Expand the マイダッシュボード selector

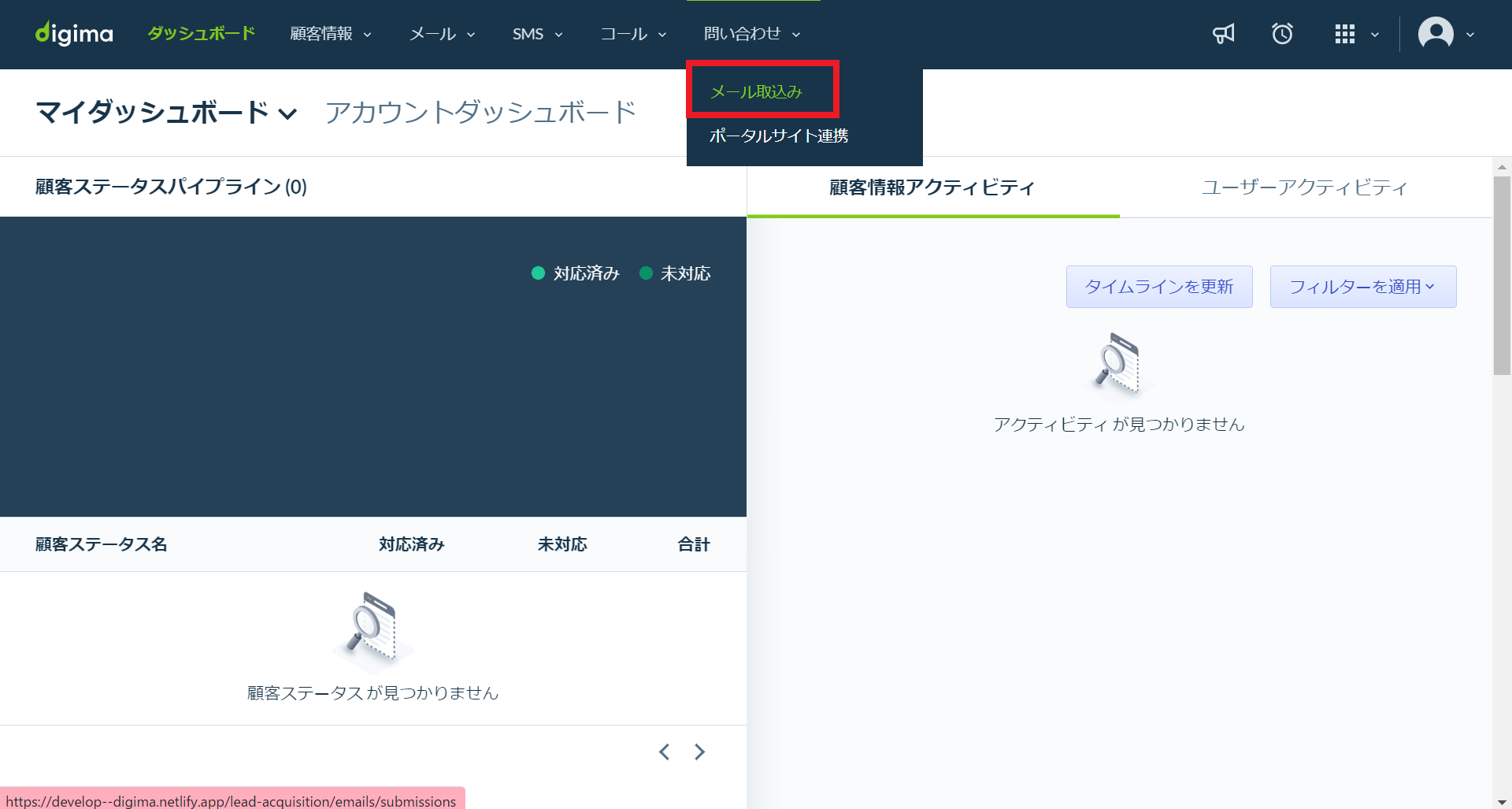[x=166, y=113]
